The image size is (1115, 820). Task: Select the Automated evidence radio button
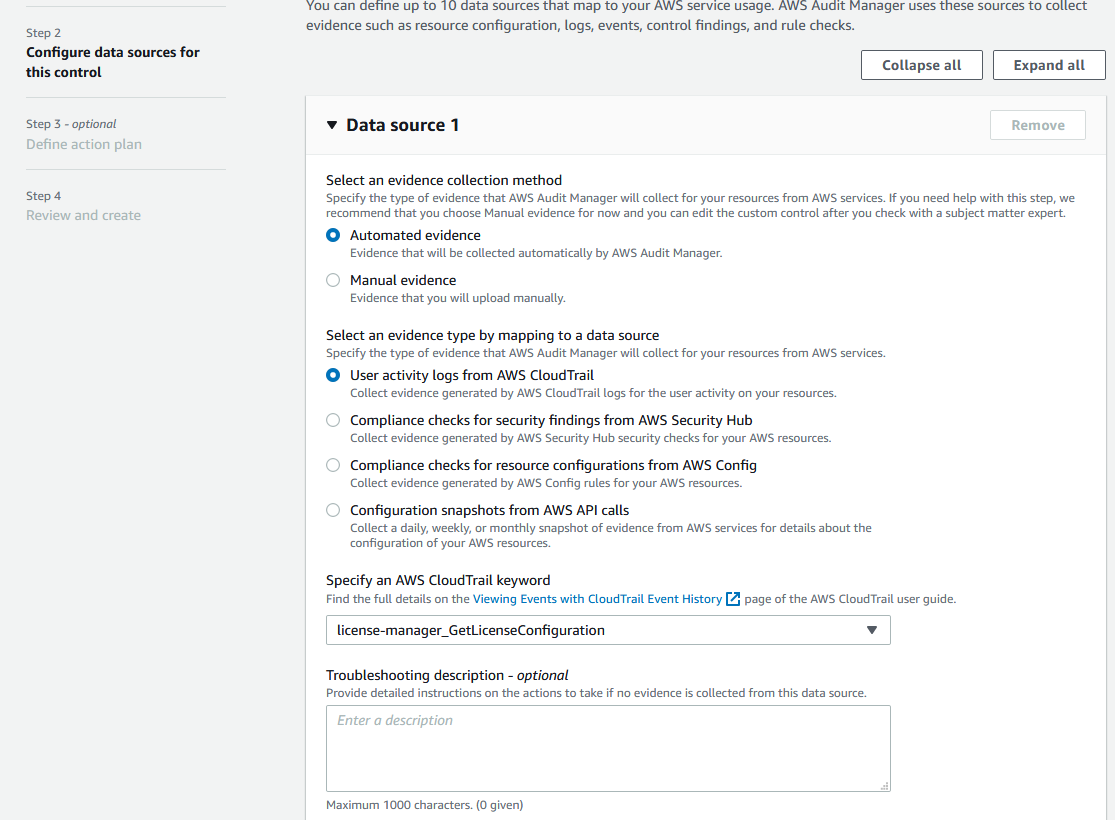click(333, 235)
